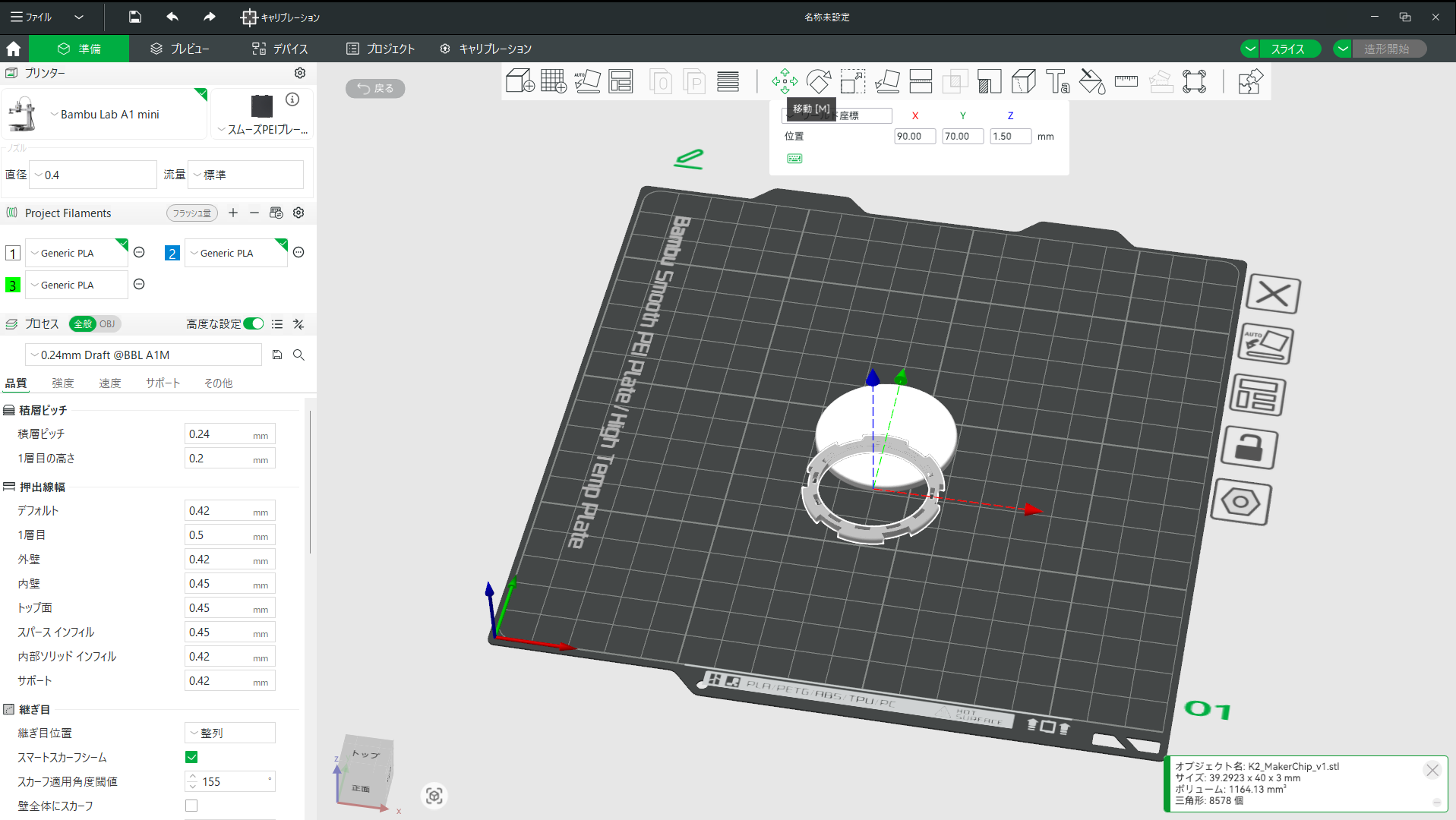Remove the plate with the X icon
The width and height of the screenshot is (1456, 820).
coord(1273,294)
